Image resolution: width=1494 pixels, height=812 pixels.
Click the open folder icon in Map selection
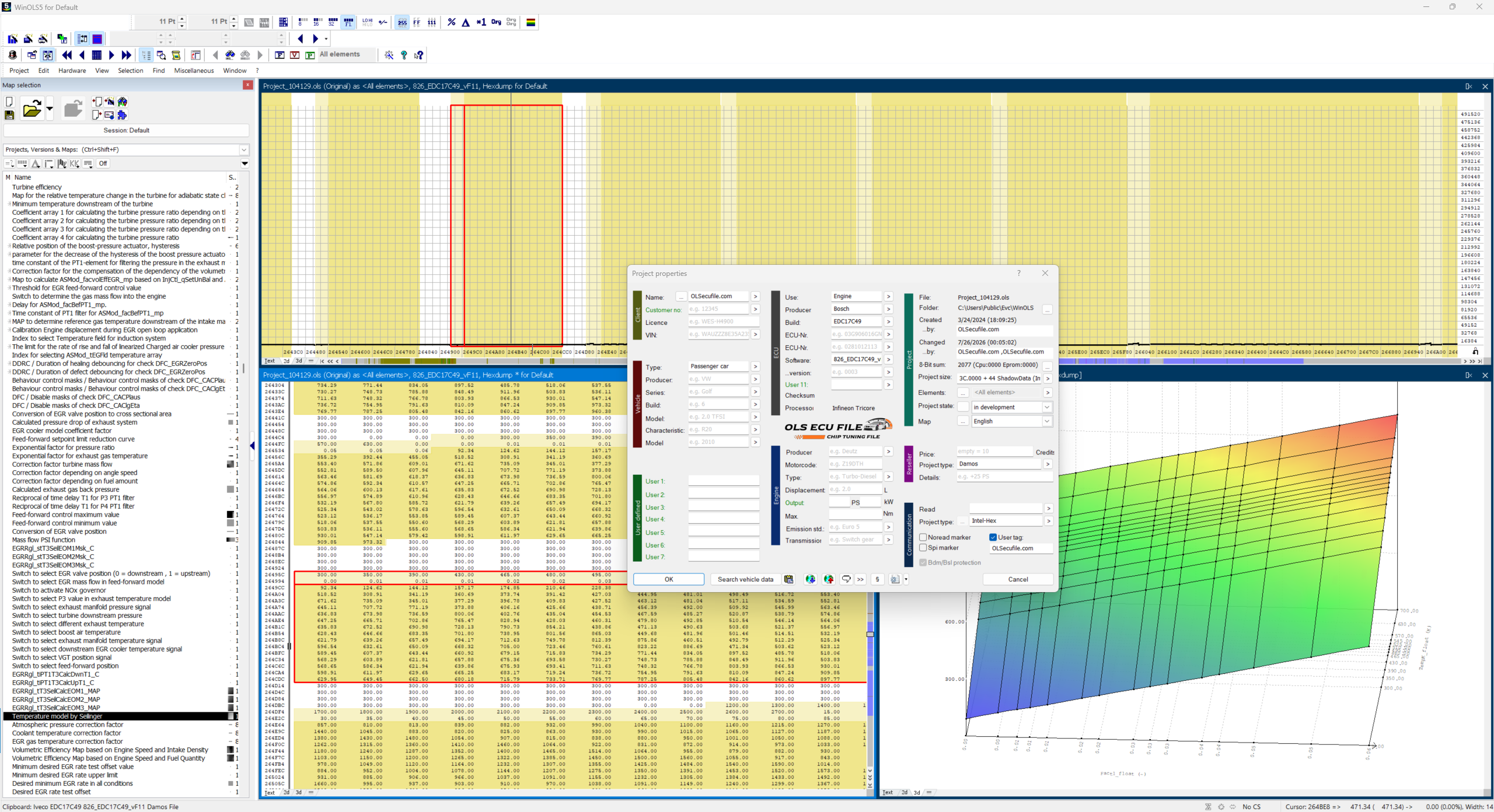click(x=32, y=109)
